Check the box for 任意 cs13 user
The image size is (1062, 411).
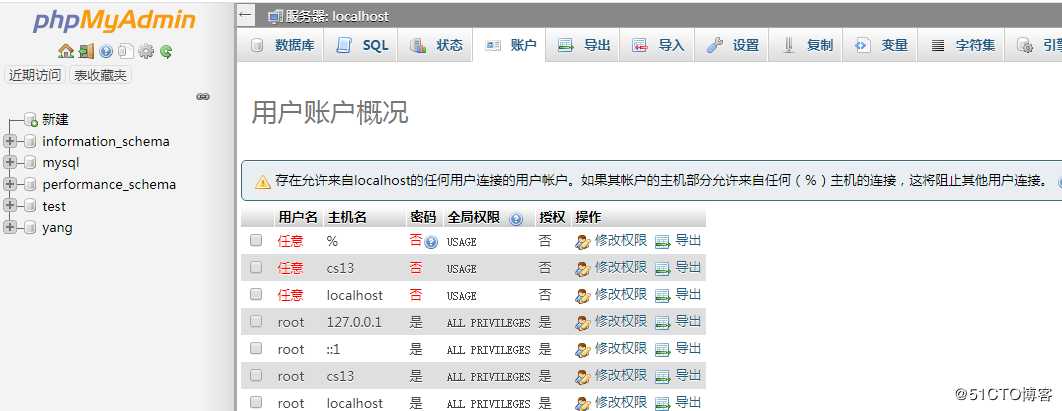click(x=256, y=267)
